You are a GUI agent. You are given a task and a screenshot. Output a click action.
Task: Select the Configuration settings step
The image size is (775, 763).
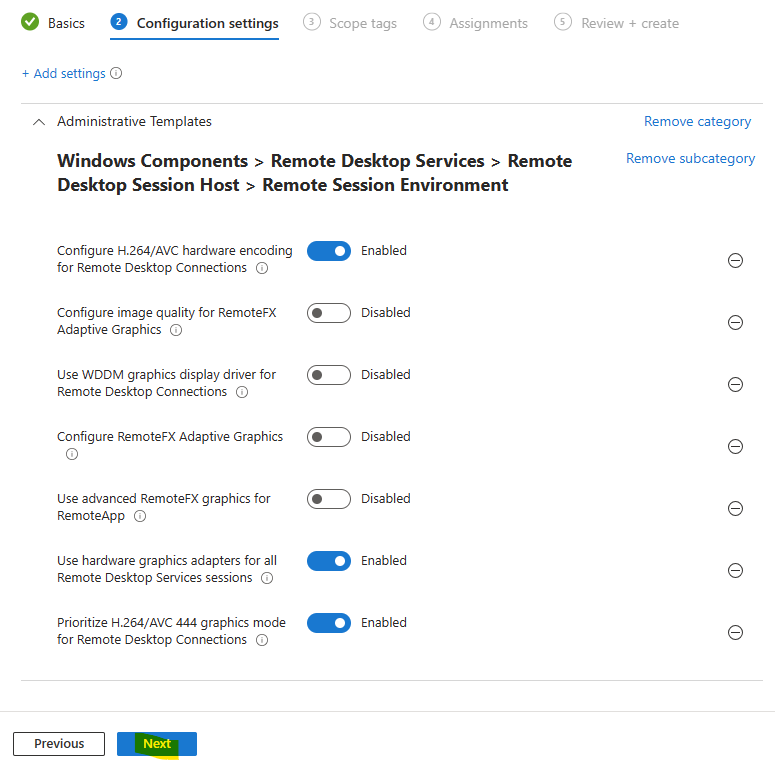pos(195,23)
